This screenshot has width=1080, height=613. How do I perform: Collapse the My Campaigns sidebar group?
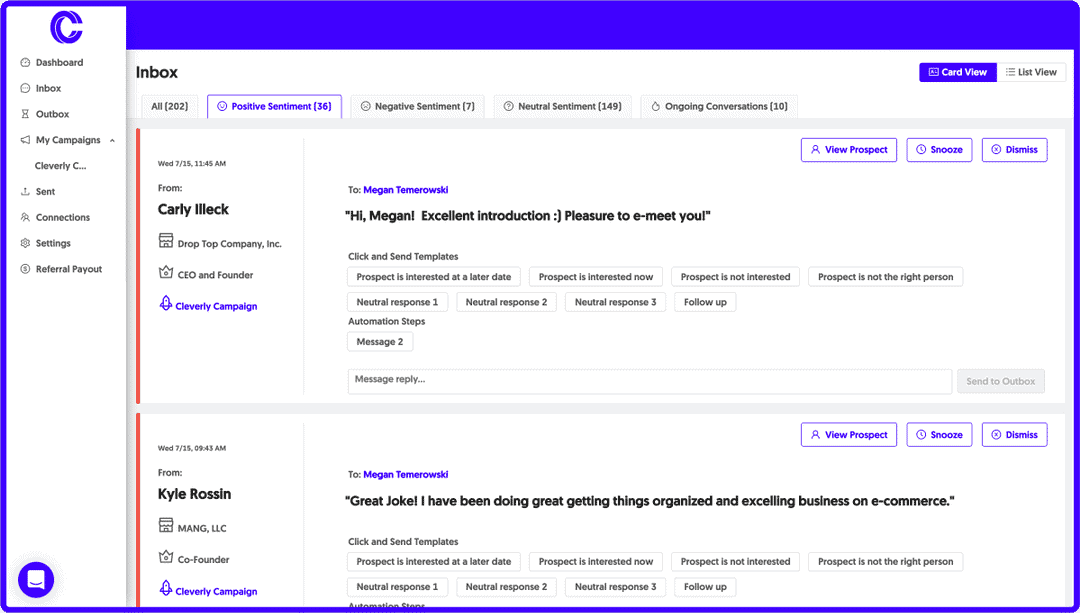[x=112, y=141]
